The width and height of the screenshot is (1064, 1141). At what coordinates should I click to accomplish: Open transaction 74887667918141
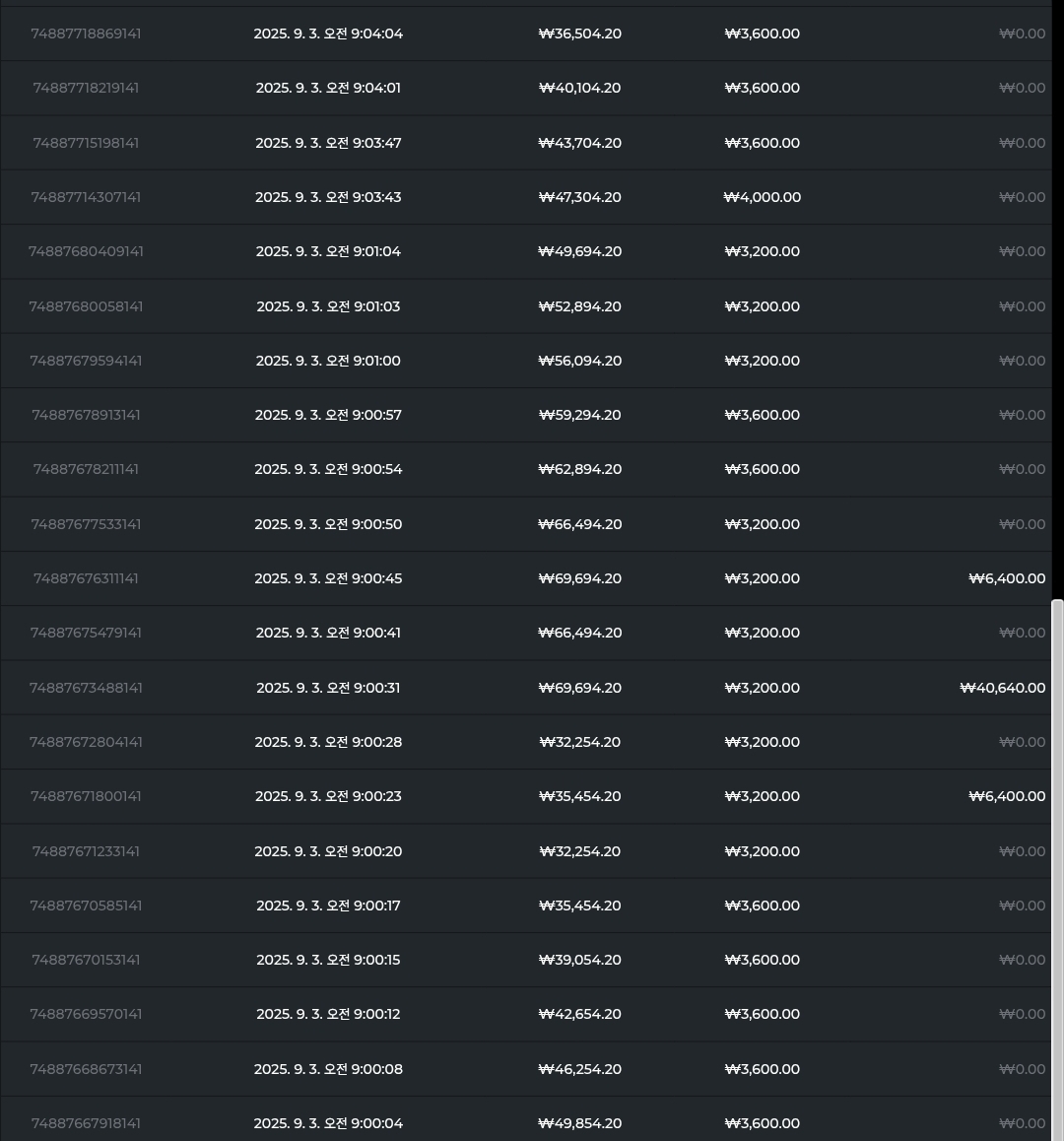click(86, 1123)
